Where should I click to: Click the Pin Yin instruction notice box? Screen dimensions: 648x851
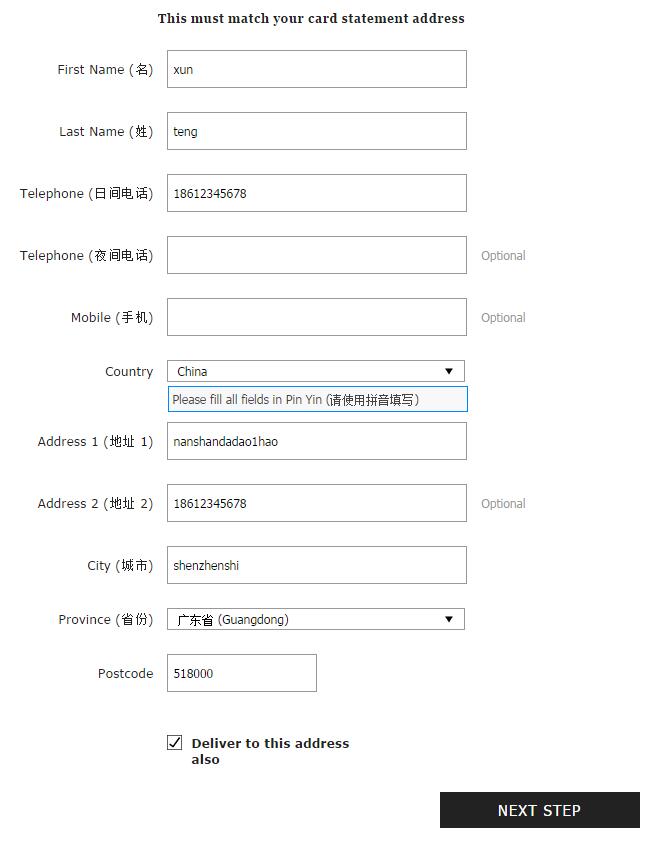pos(317,399)
